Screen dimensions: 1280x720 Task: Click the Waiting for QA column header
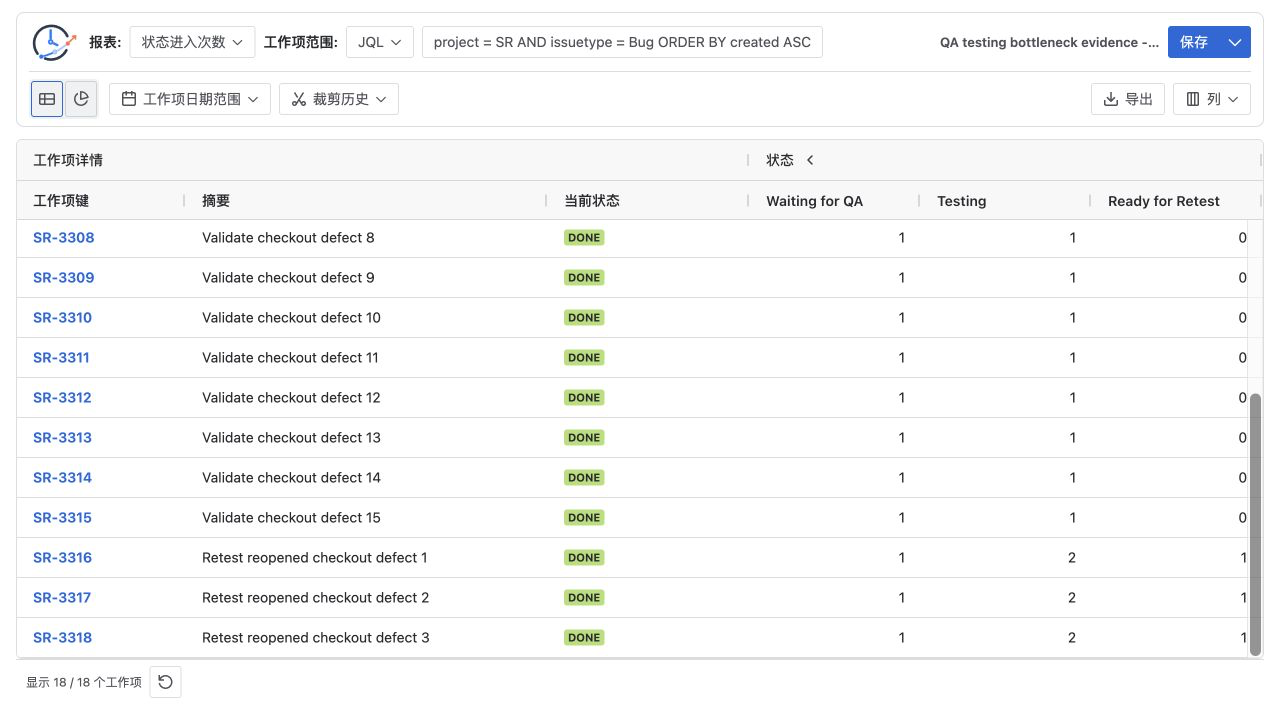point(814,201)
